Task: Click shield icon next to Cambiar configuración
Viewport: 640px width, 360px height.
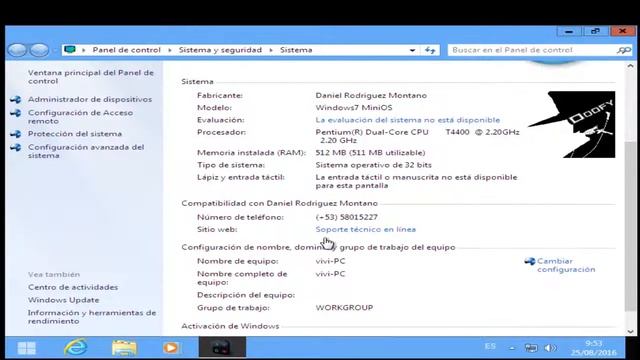Action: [x=529, y=261]
